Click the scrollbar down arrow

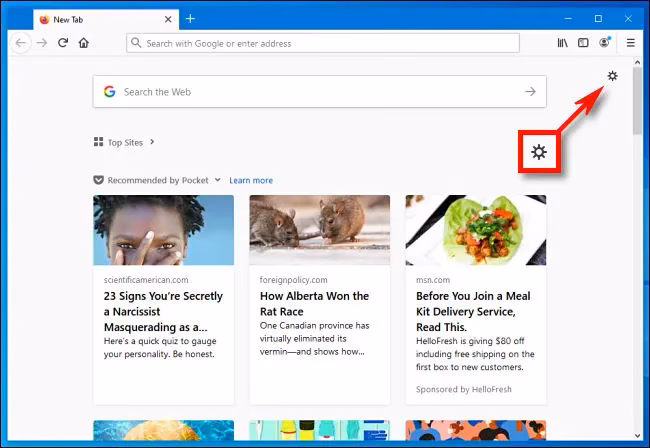click(638, 436)
